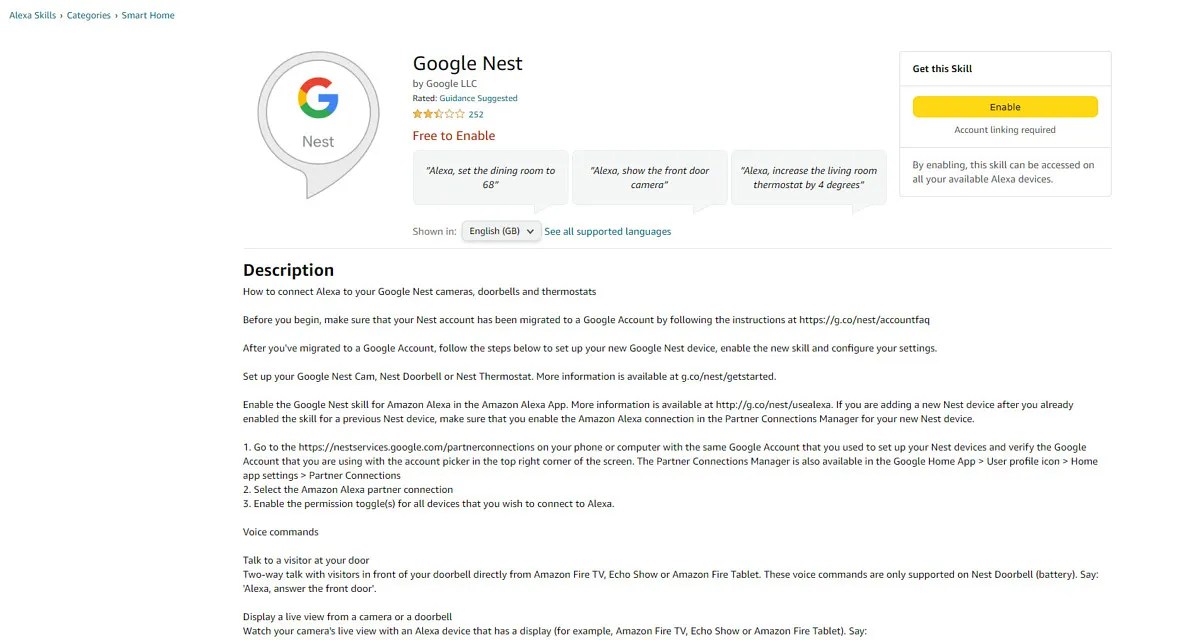
Task: Select the dining room voice command card
Action: pyautogui.click(x=490, y=178)
